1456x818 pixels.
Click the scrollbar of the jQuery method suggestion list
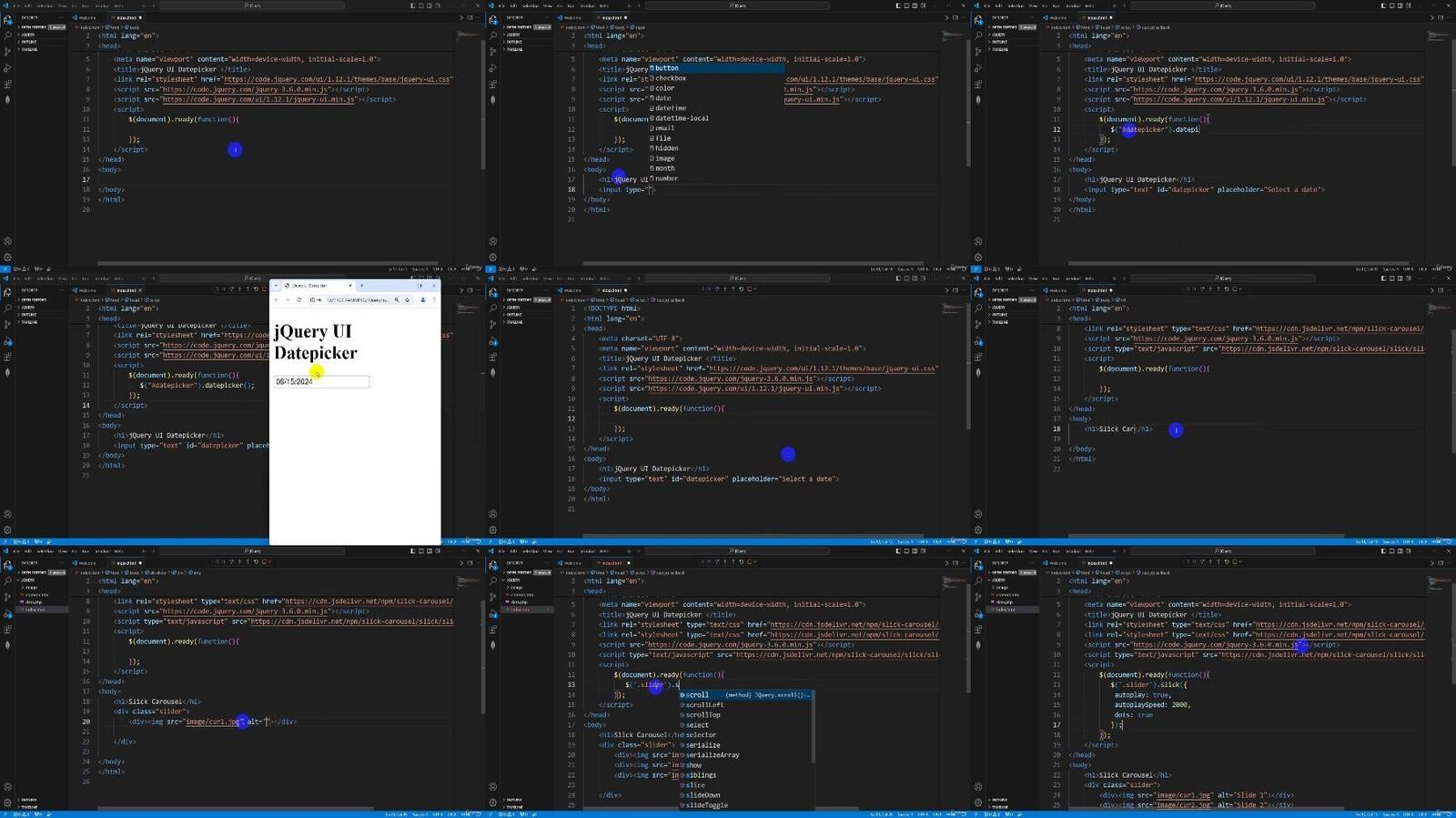tap(812, 728)
